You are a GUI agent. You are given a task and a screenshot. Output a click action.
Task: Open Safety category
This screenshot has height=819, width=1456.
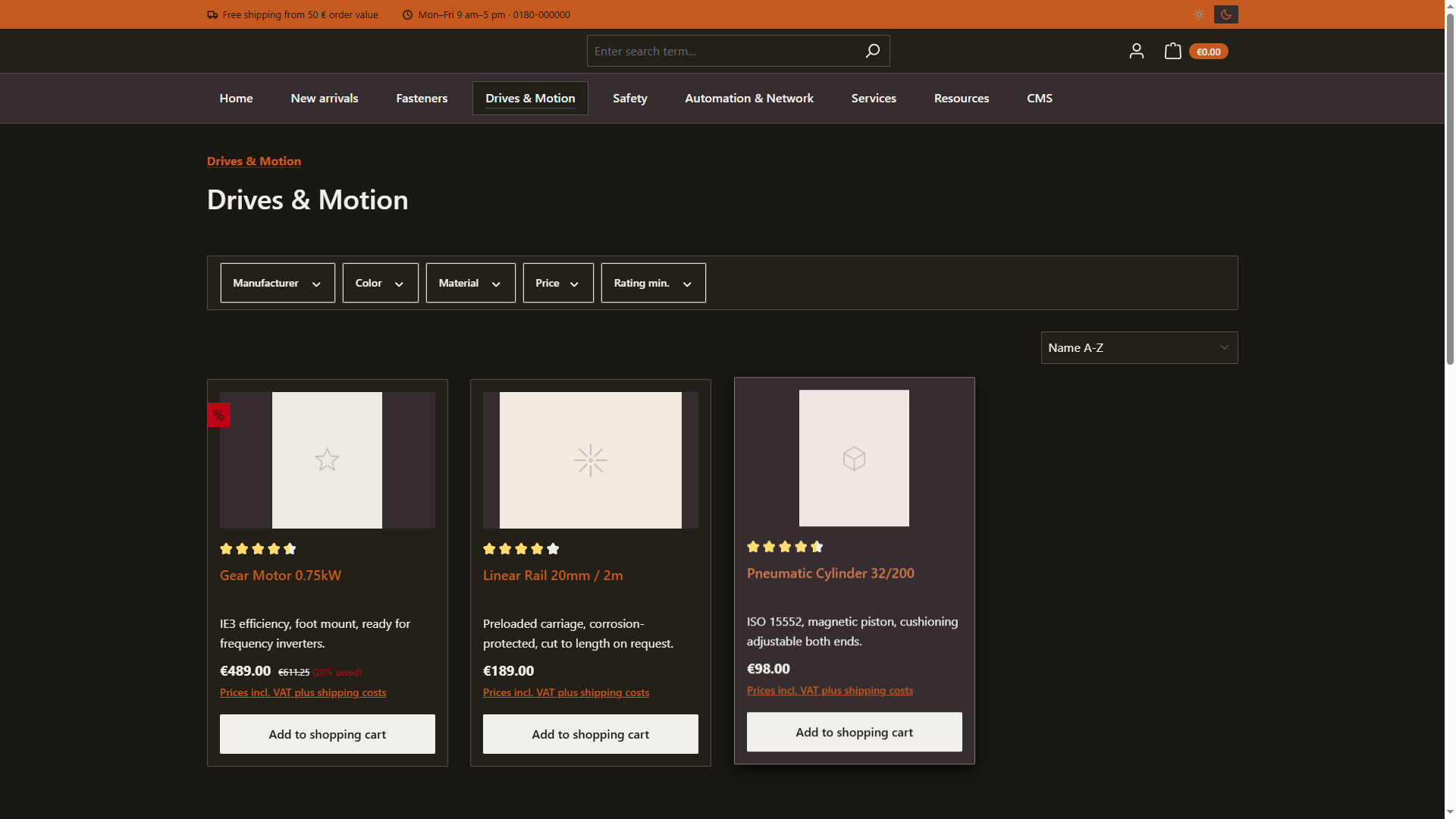tap(630, 99)
